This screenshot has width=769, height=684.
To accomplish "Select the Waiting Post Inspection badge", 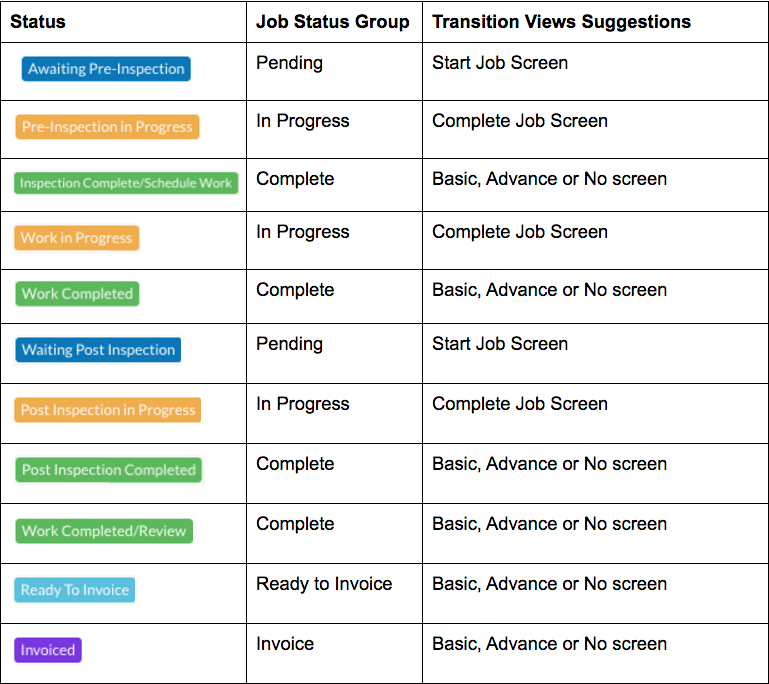I will tap(98, 350).
